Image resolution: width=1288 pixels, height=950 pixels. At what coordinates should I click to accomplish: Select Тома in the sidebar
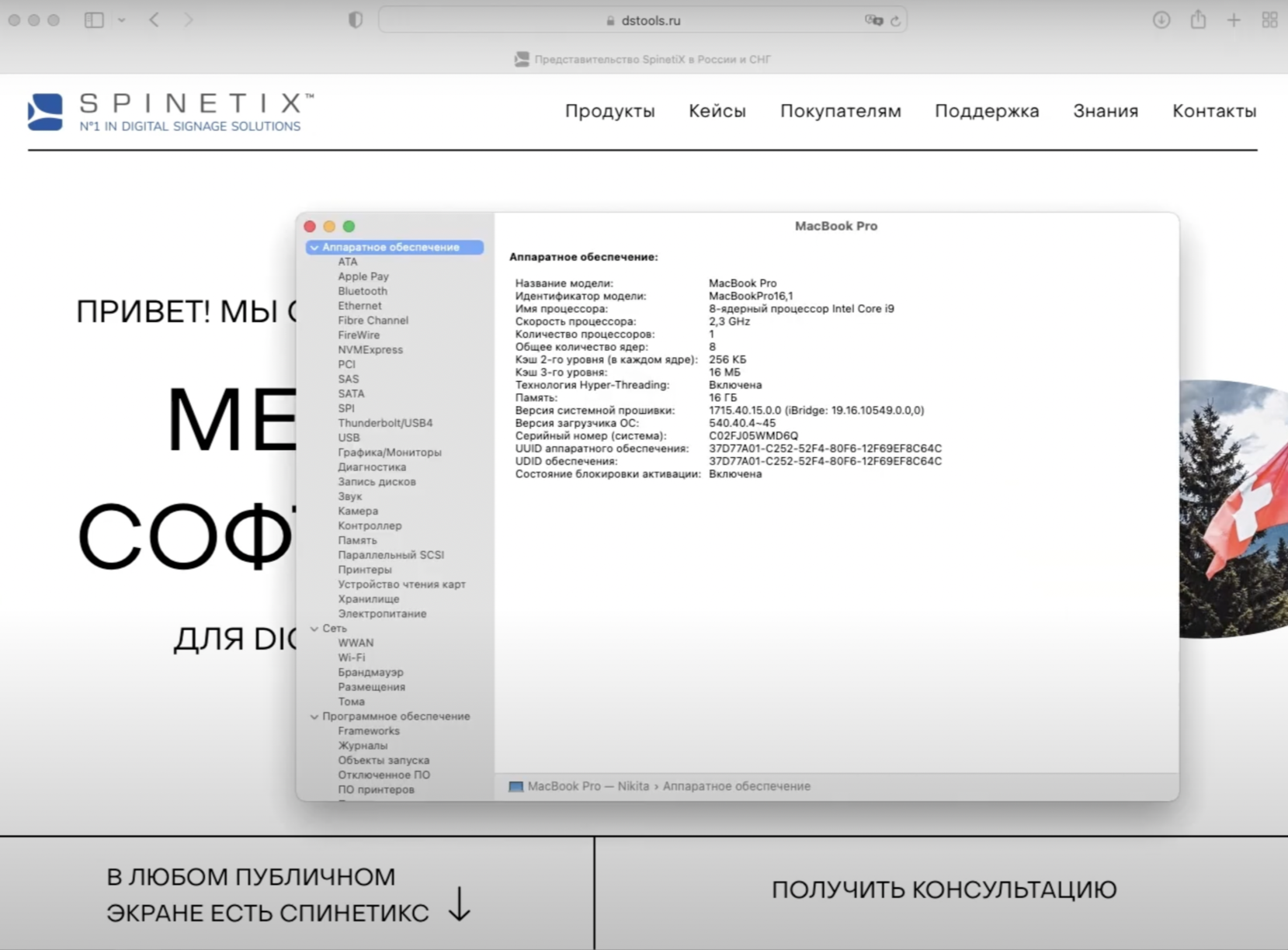click(351, 702)
